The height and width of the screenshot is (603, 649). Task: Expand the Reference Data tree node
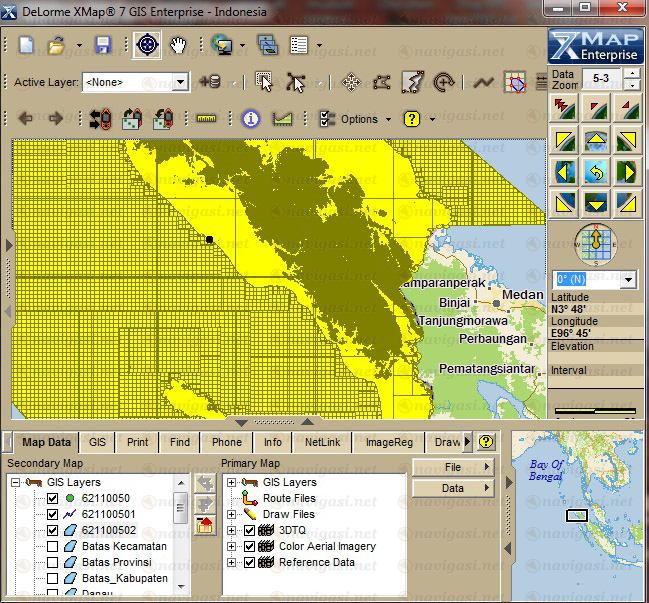coord(232,562)
